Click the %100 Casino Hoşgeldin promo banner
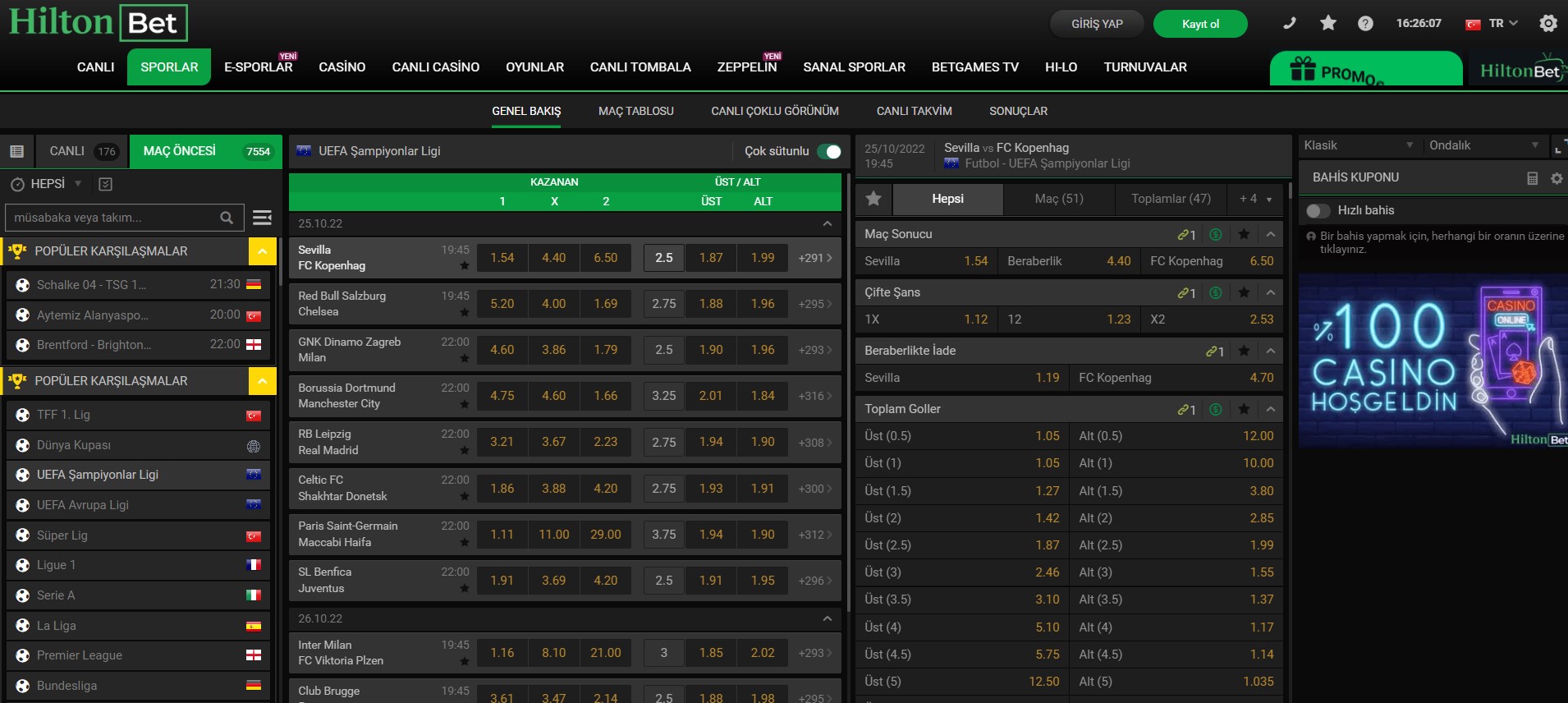Image resolution: width=1568 pixels, height=703 pixels. pyautogui.click(x=1433, y=361)
